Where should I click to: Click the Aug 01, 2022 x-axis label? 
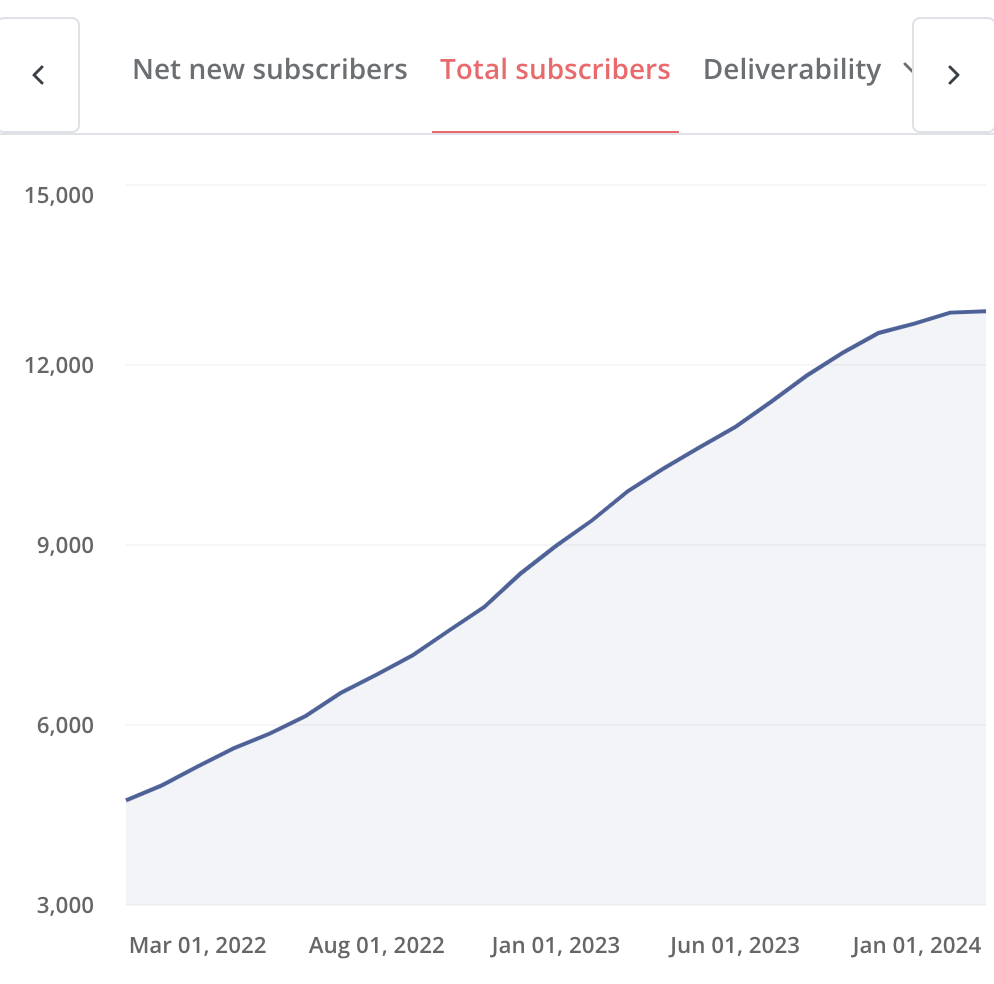coord(376,945)
